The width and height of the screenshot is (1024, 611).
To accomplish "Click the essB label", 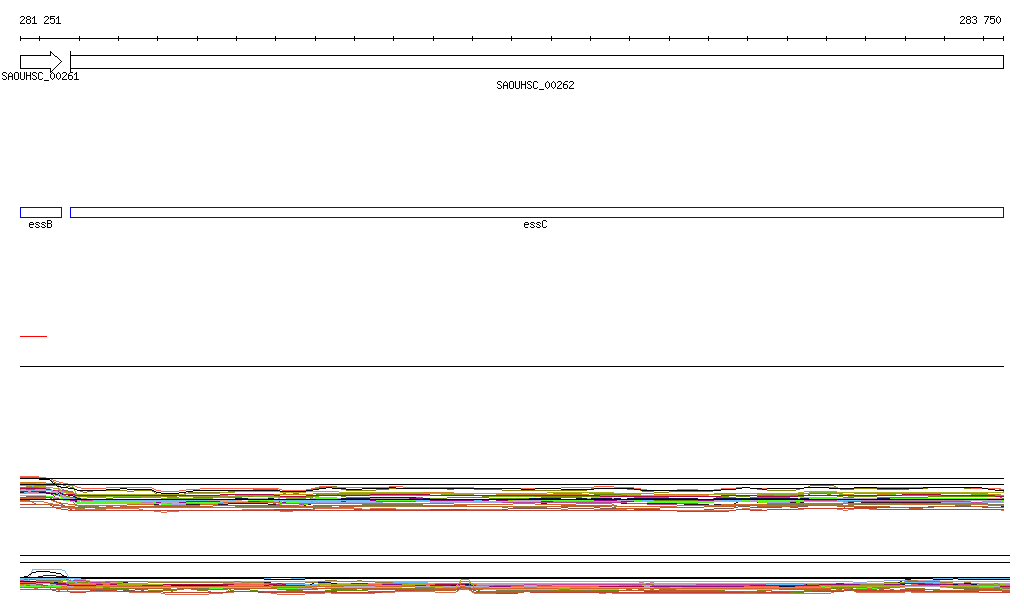I will (40, 225).
